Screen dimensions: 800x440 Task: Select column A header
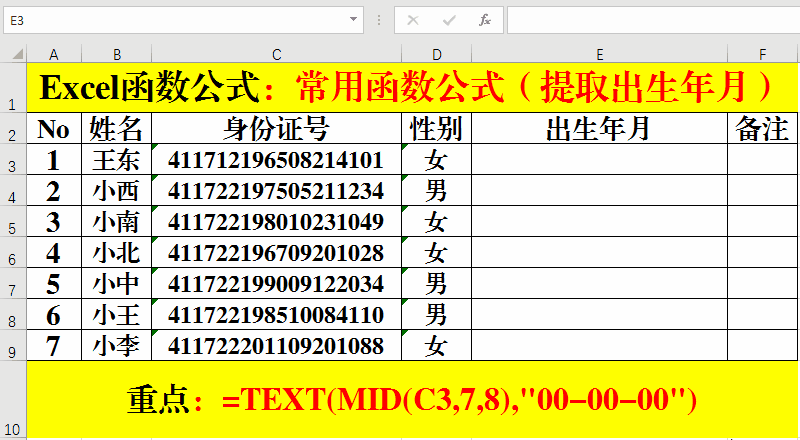(x=54, y=54)
